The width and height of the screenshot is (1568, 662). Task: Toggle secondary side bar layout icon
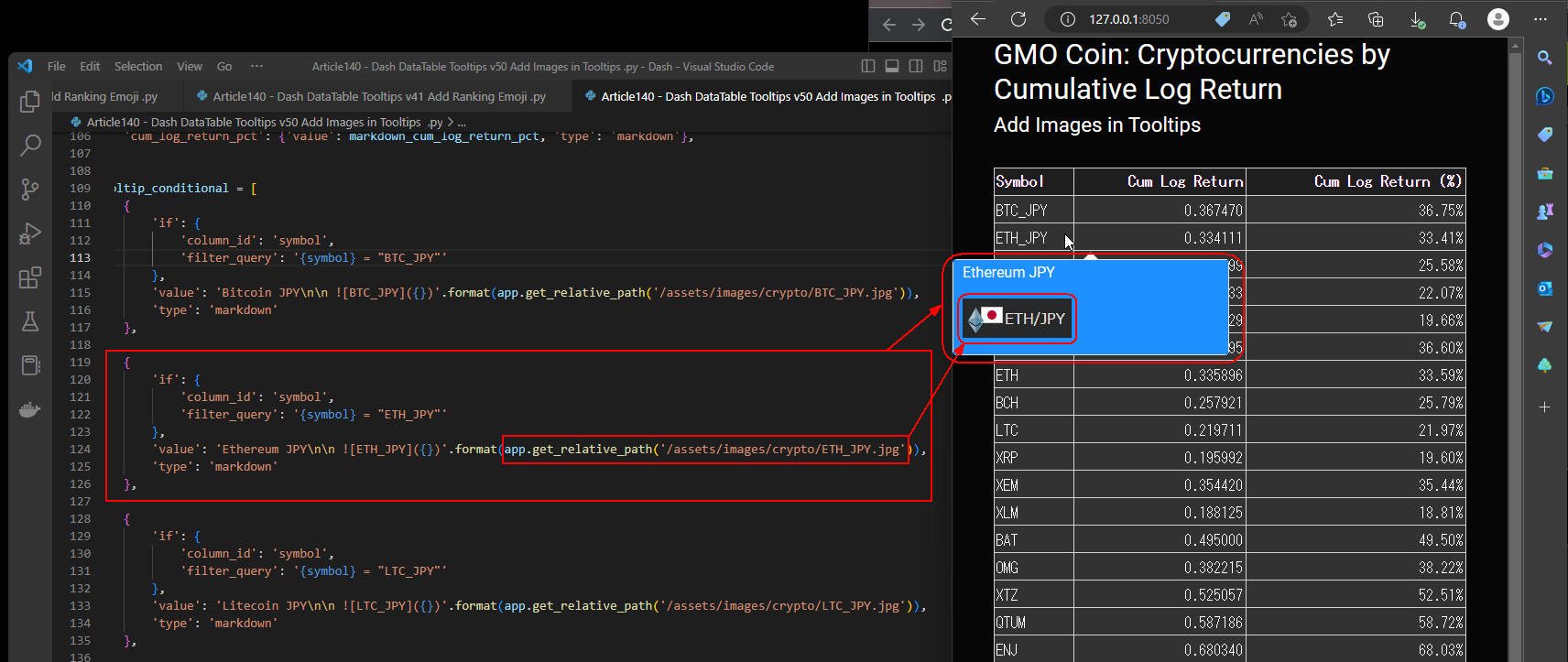tap(916, 66)
